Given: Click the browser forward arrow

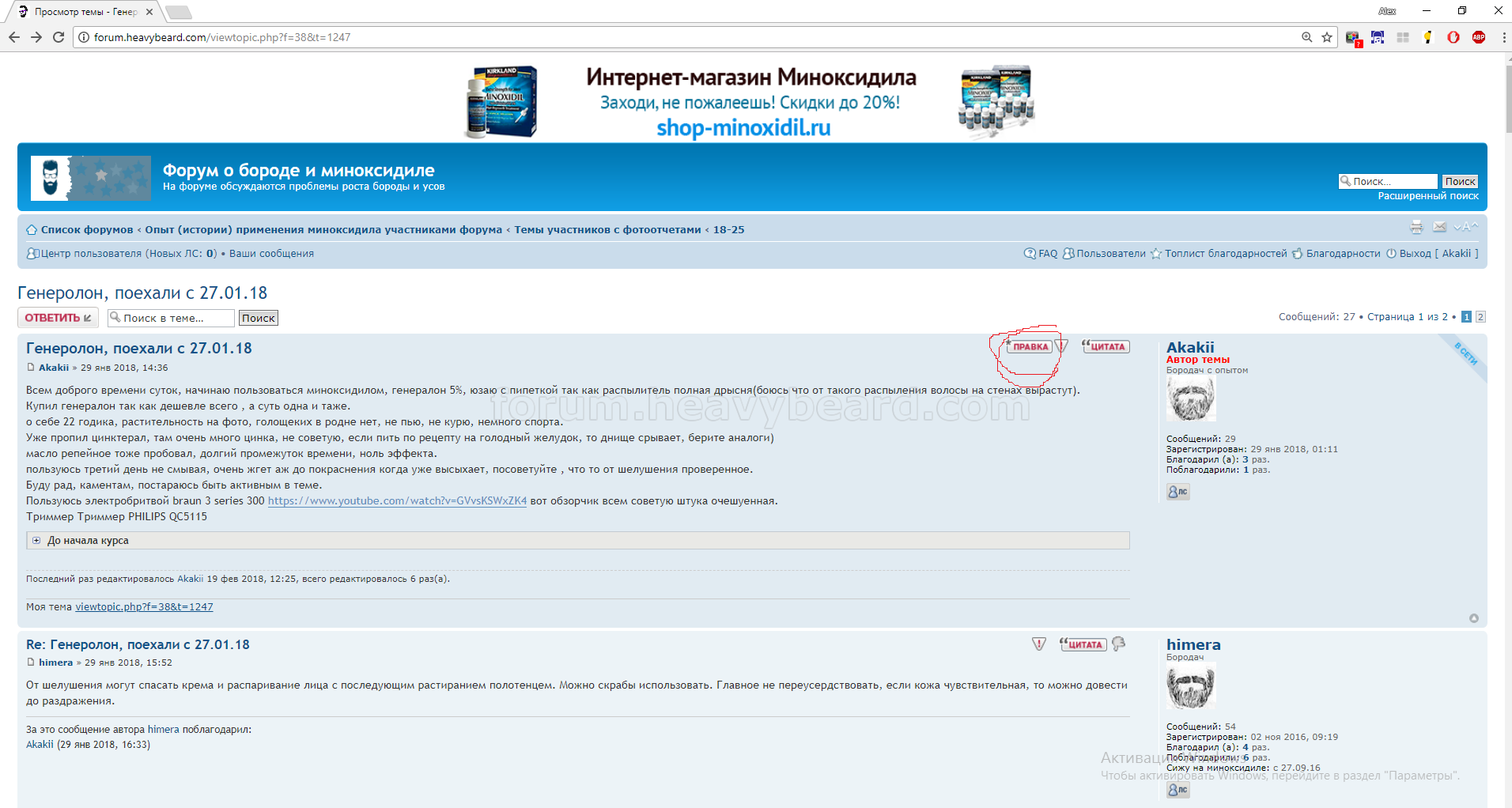Looking at the screenshot, I should pos(36,37).
